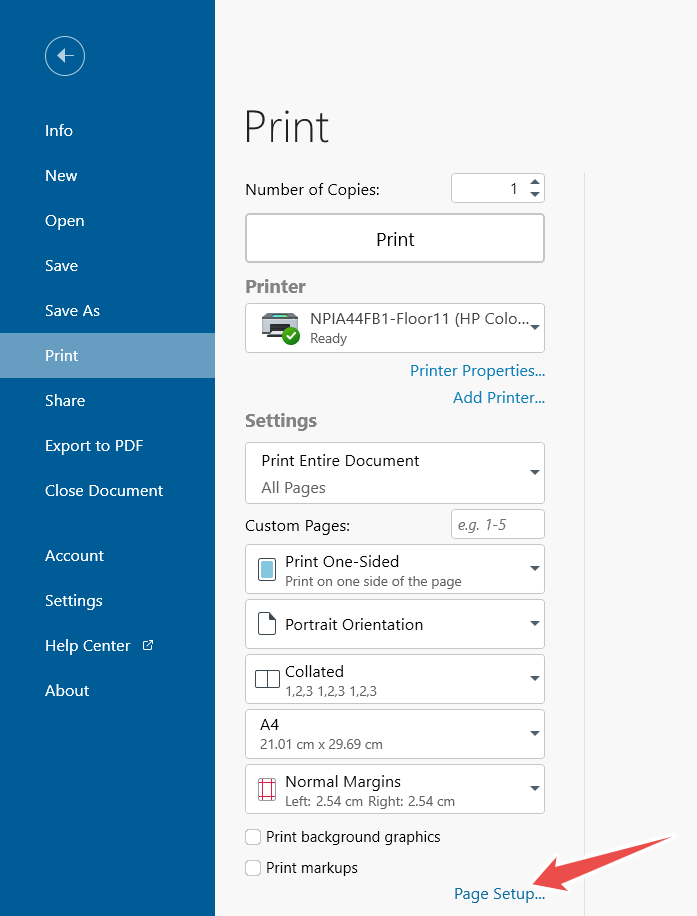Click the Help Center external link icon
The width and height of the screenshot is (697, 916).
click(148, 645)
